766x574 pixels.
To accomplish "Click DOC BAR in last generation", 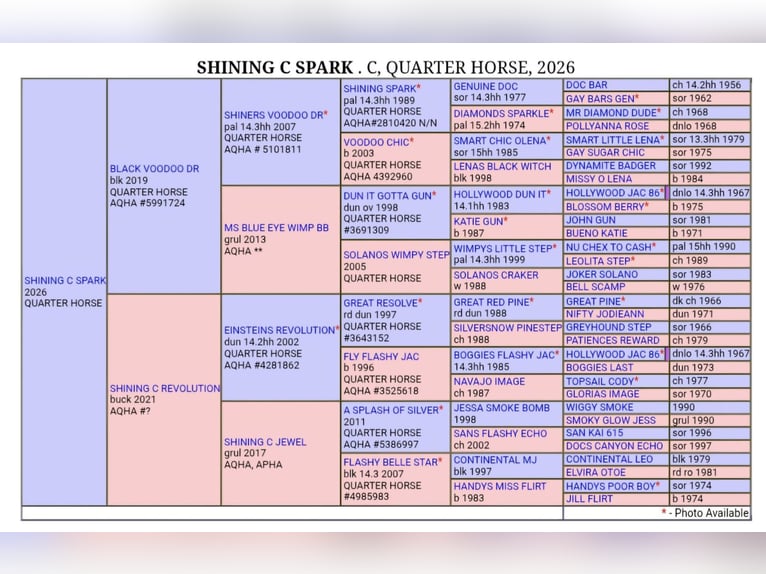I will pyautogui.click(x=586, y=86).
